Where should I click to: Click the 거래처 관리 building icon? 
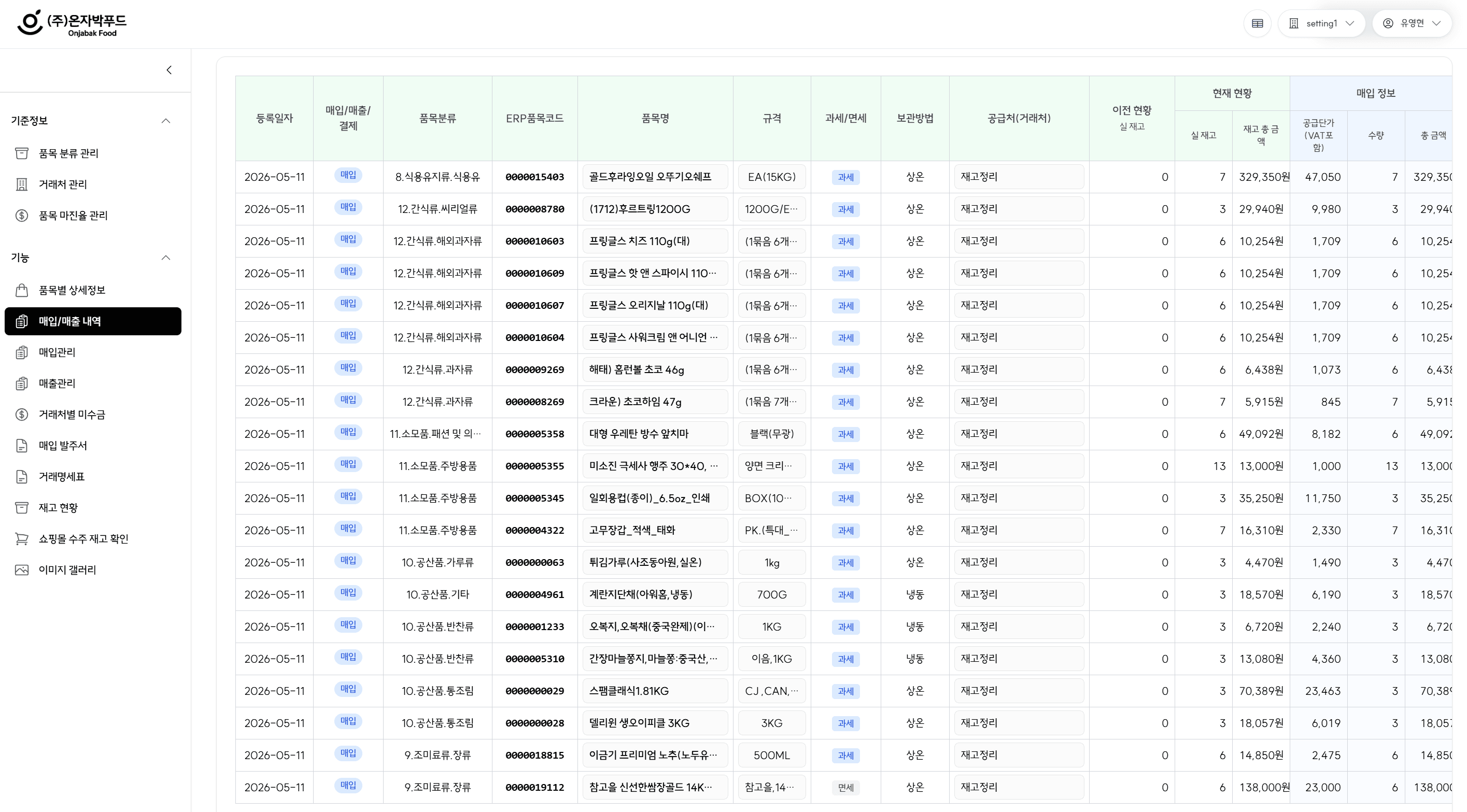(22, 184)
